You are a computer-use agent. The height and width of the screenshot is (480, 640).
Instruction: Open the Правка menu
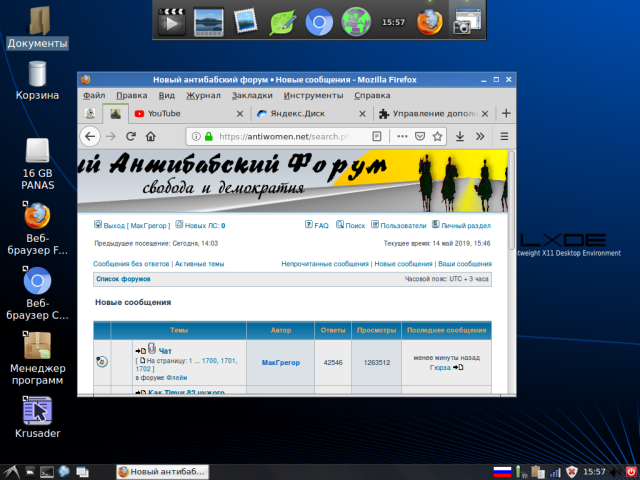click(131, 96)
